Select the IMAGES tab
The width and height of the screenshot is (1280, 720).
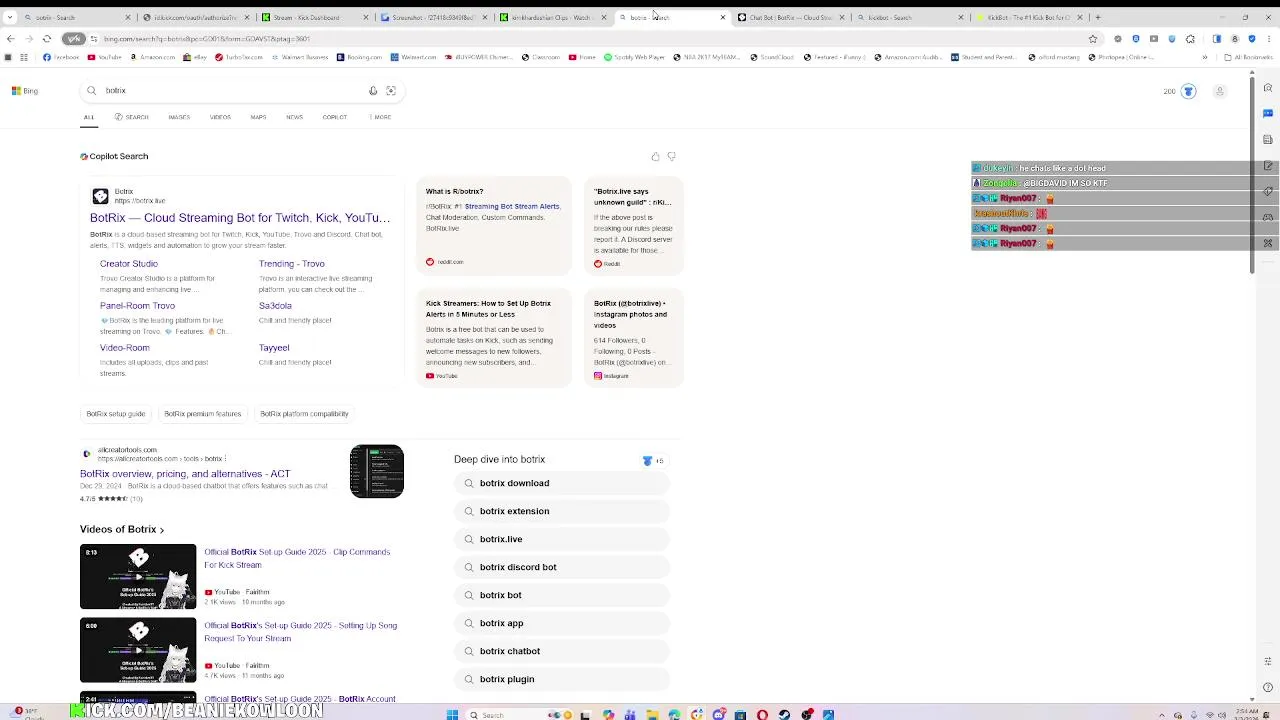click(x=179, y=117)
